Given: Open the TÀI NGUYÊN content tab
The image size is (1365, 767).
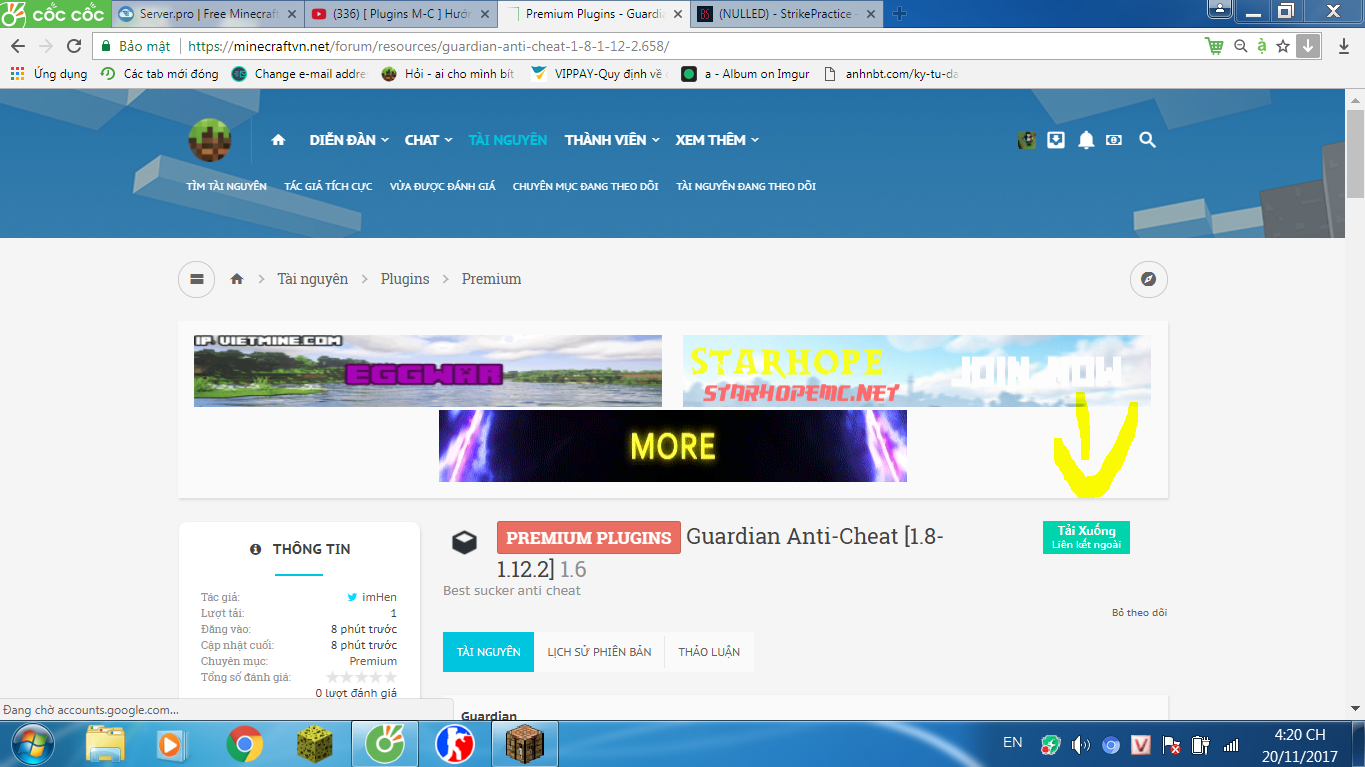Looking at the screenshot, I should 488,652.
